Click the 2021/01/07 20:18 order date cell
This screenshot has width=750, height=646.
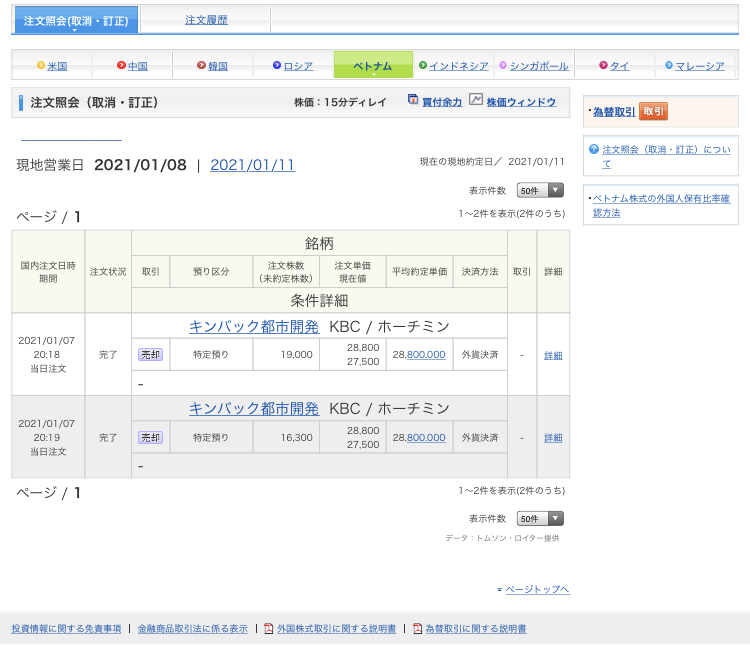point(48,354)
